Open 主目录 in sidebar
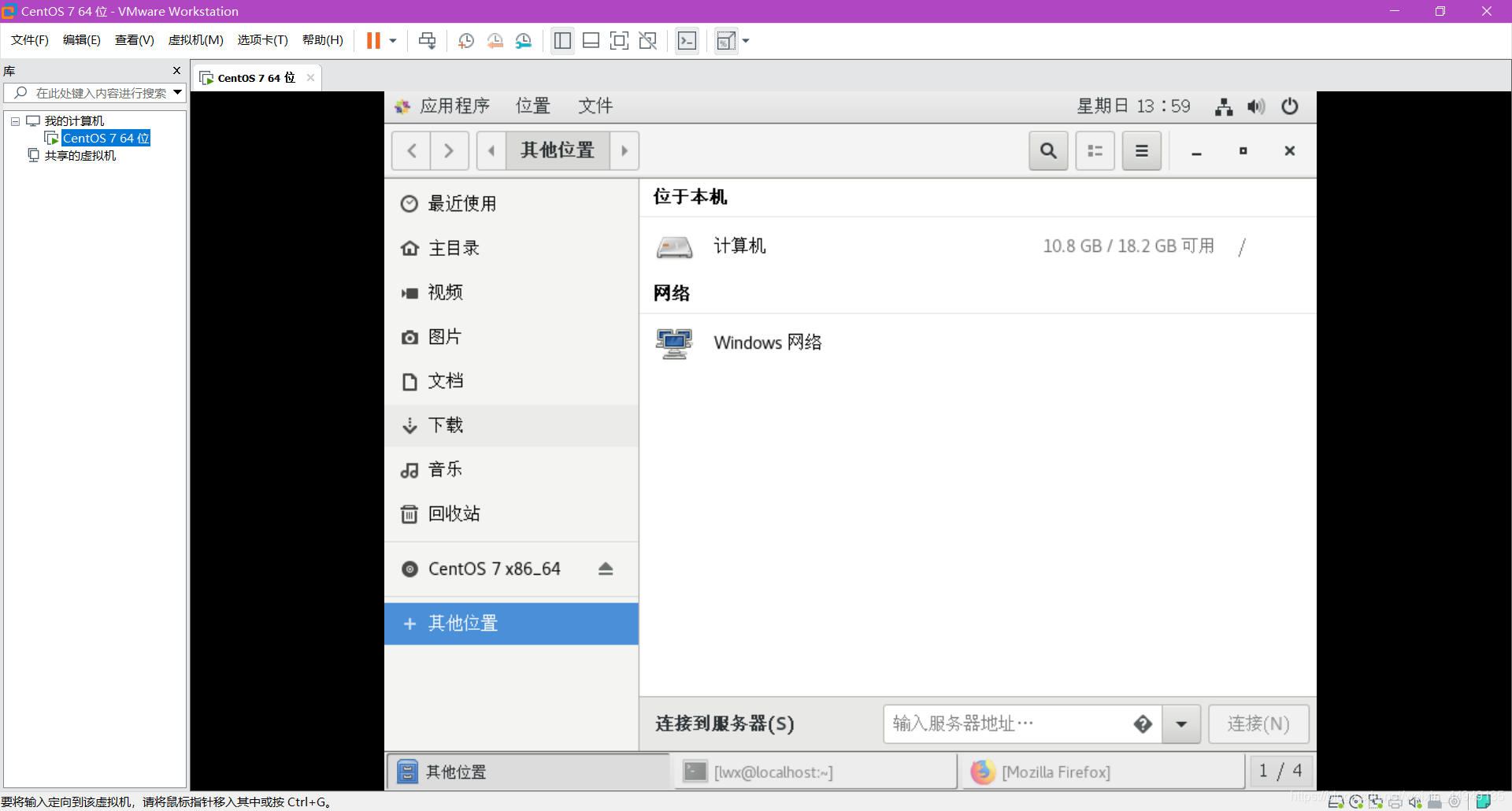Viewport: 1512px width, 811px height. pos(511,248)
